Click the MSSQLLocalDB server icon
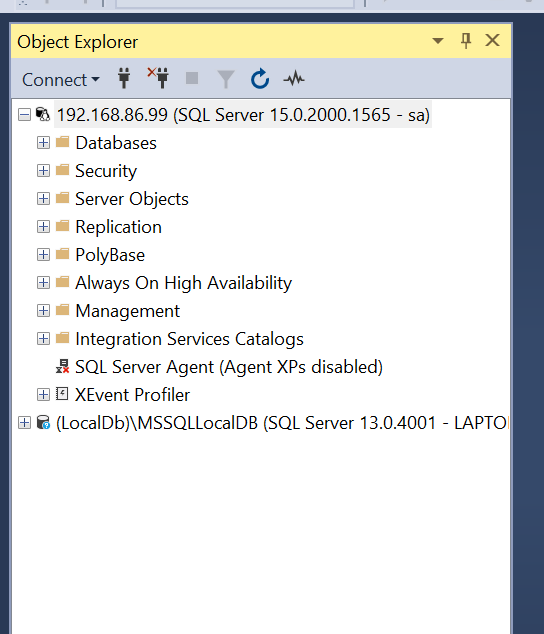This screenshot has width=544, height=634. [x=43, y=423]
